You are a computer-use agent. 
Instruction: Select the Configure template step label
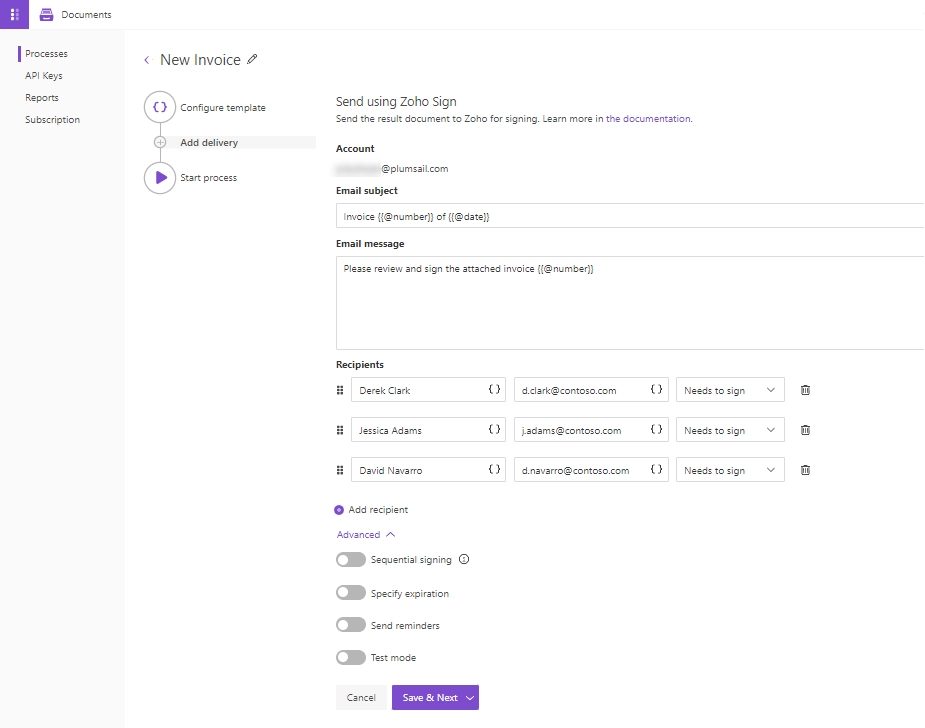point(223,107)
